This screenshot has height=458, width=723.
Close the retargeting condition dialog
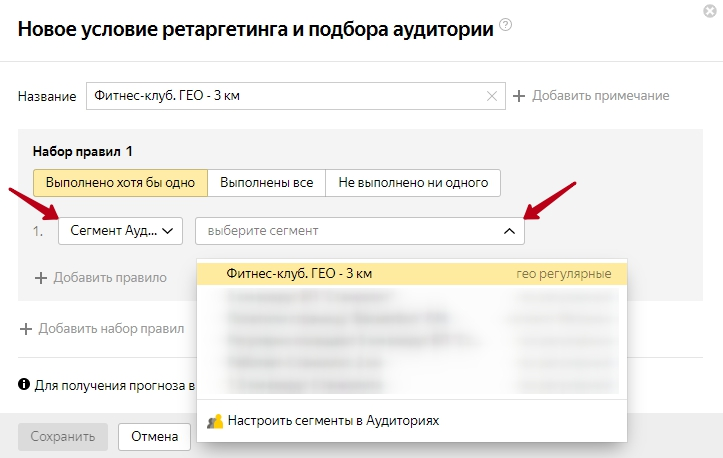point(709,12)
